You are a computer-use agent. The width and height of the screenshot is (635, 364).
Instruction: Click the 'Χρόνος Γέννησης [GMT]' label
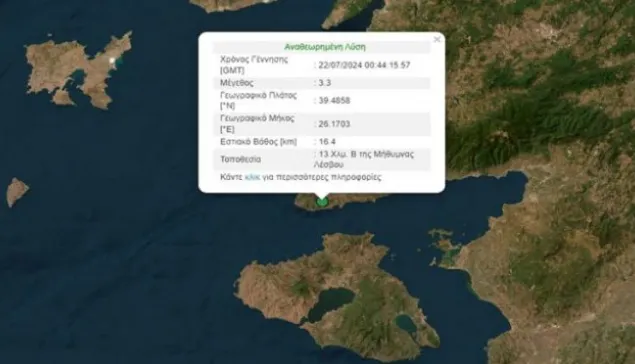pyautogui.click(x=254, y=65)
